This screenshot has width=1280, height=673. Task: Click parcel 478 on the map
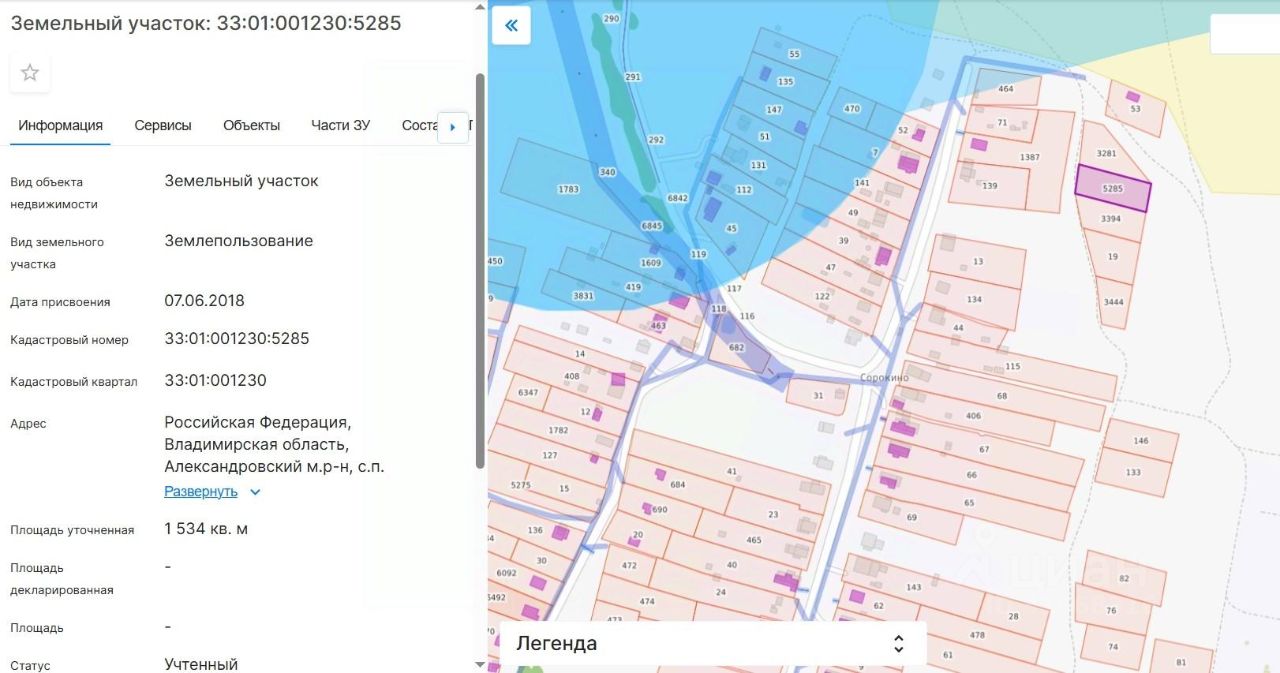[977, 635]
